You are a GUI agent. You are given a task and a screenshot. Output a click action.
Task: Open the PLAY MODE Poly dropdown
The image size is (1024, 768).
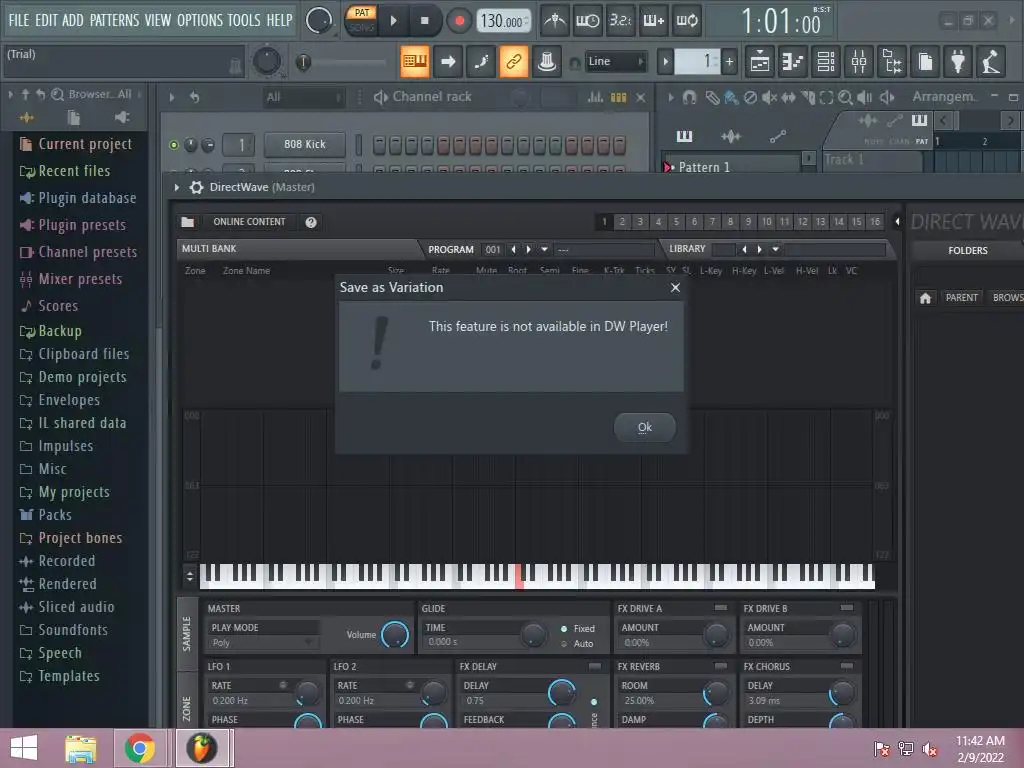tap(263, 643)
